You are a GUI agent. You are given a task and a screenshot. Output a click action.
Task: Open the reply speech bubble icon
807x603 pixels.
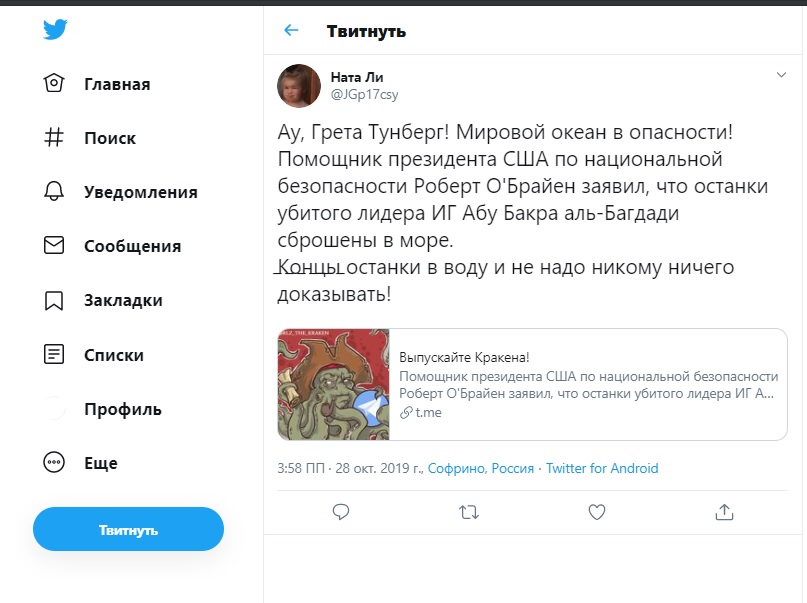(341, 512)
